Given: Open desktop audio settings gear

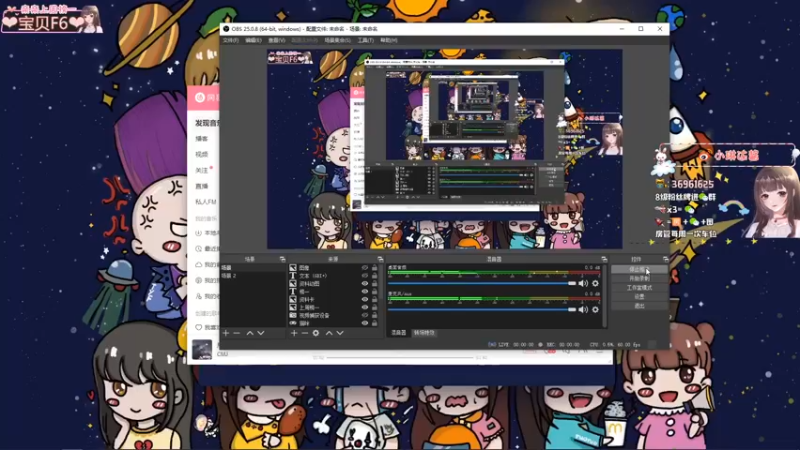Looking at the screenshot, I should pos(595,284).
